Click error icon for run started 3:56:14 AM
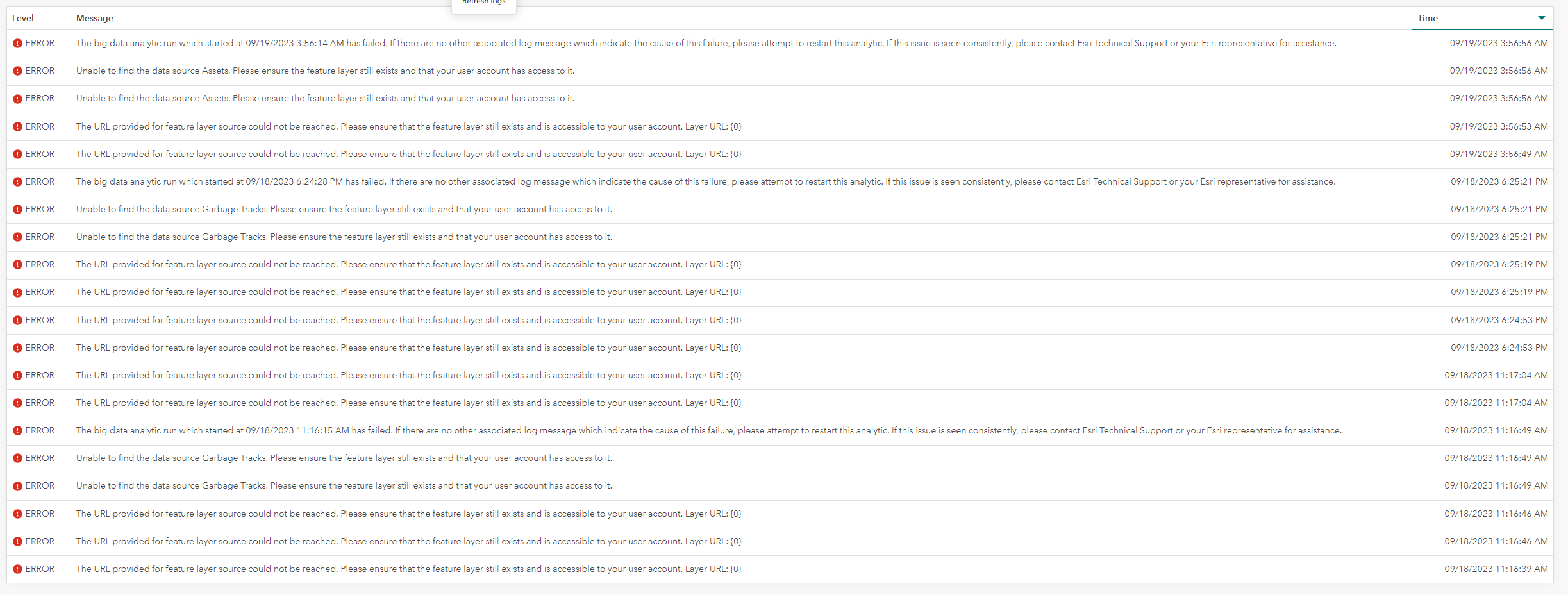Image resolution: width=1568 pixels, height=595 pixels. click(x=17, y=44)
